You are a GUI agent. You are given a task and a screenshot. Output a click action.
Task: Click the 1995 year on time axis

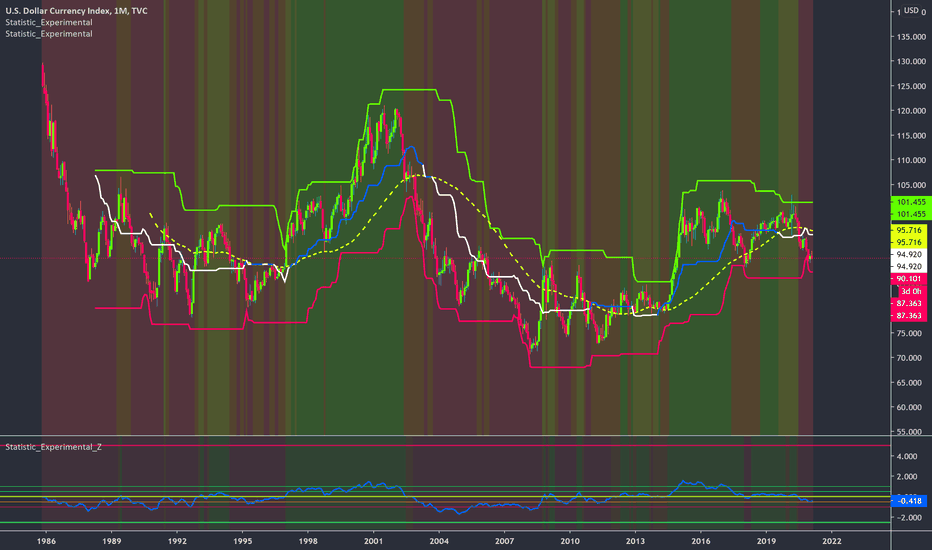(243, 541)
